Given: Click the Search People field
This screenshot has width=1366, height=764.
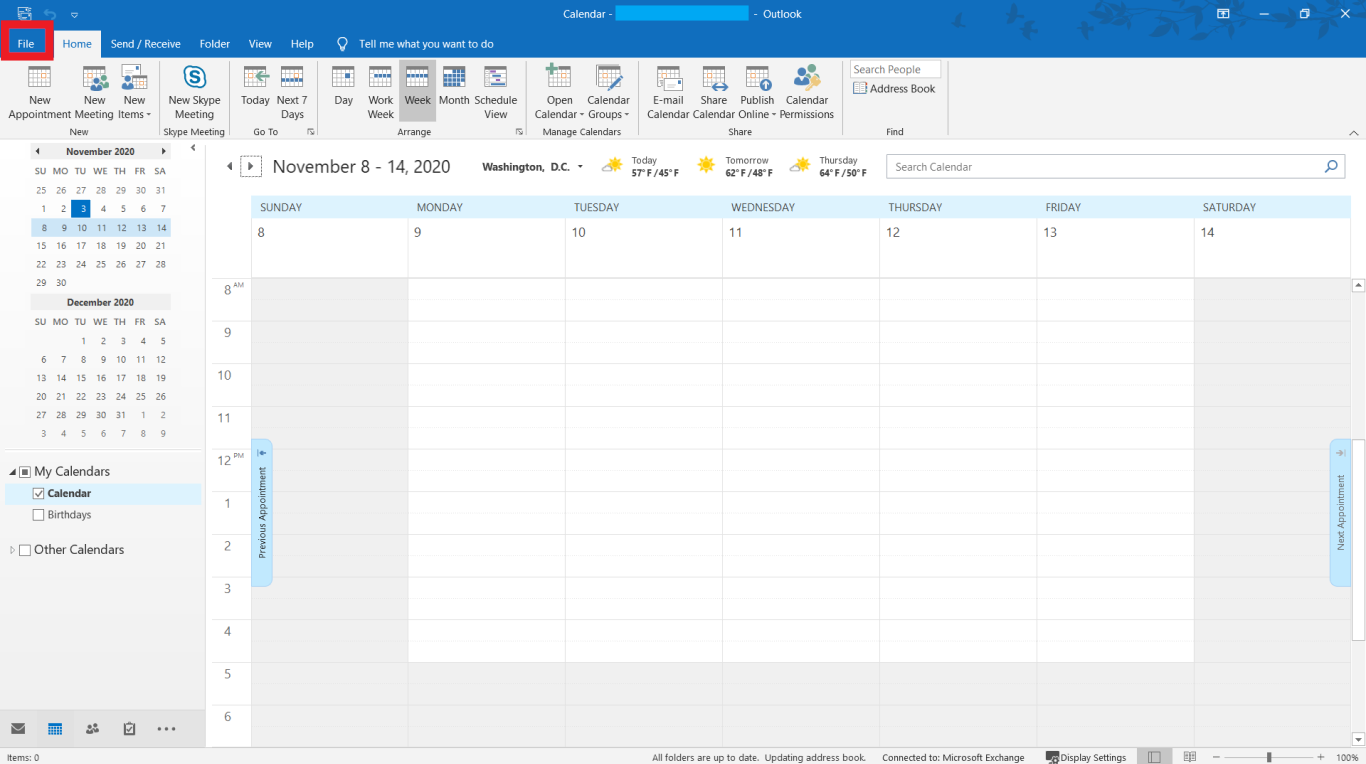Looking at the screenshot, I should click(x=895, y=69).
